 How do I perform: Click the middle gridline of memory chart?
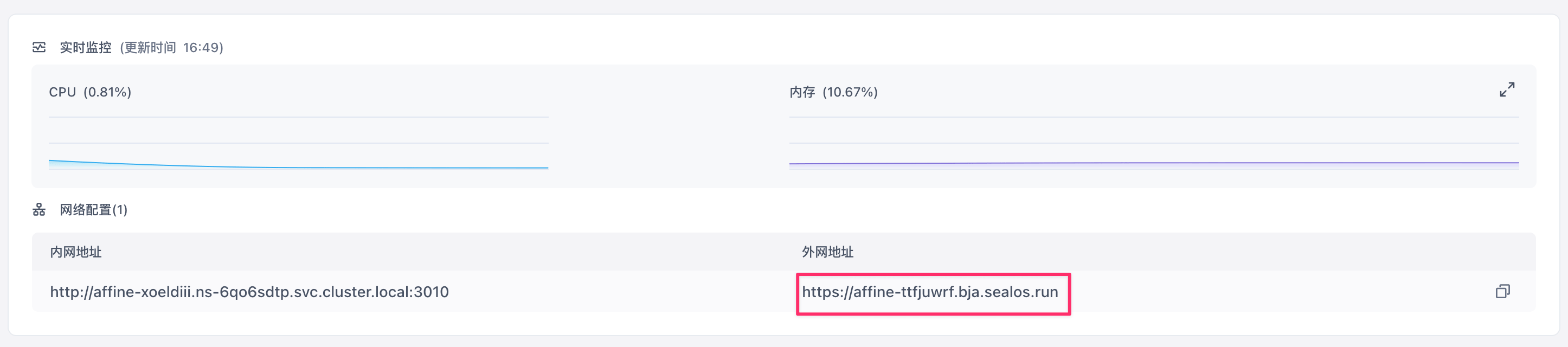coord(1153,143)
